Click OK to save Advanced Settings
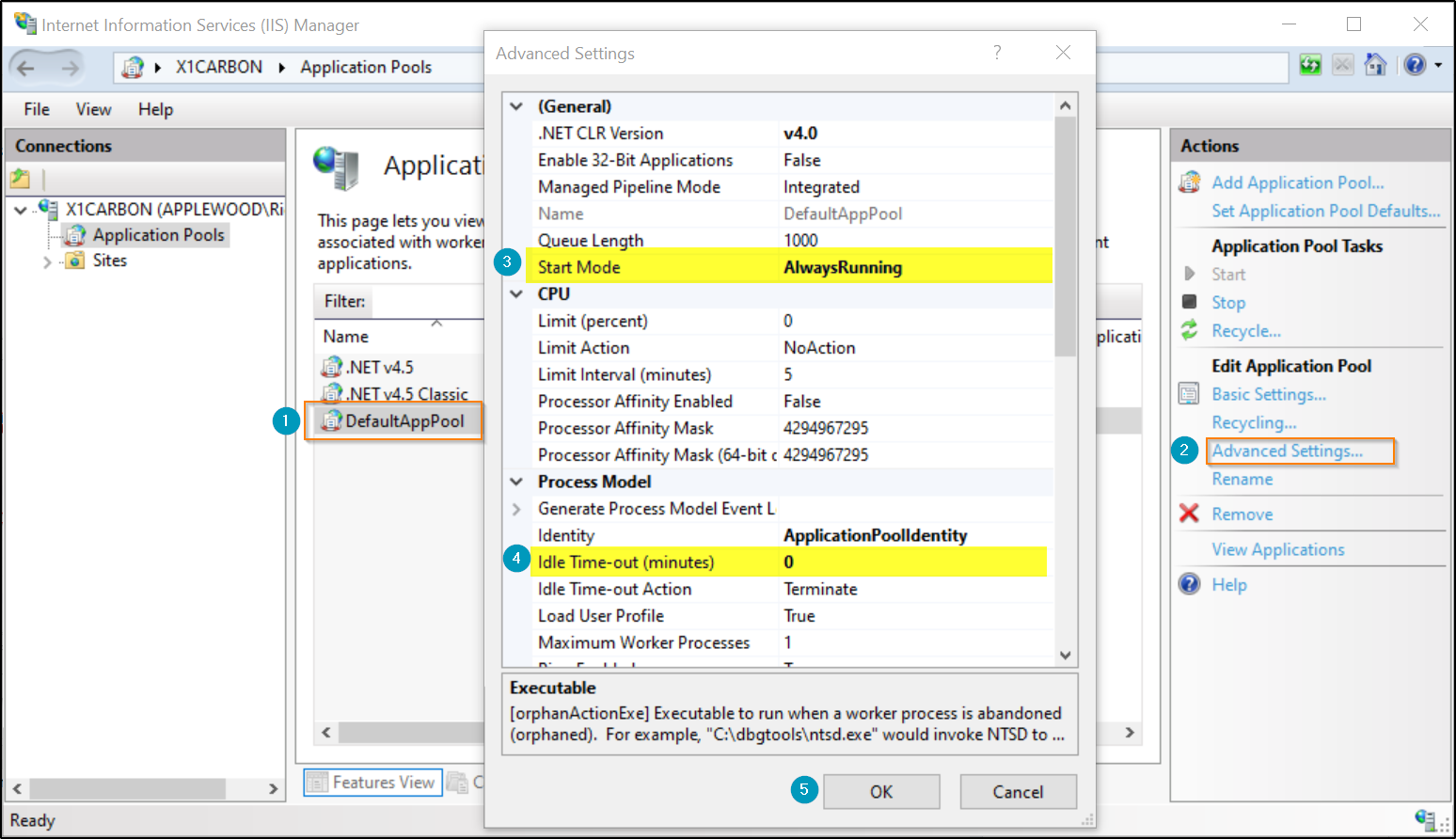Viewport: 1456px width, 839px height. pyautogui.click(x=880, y=791)
